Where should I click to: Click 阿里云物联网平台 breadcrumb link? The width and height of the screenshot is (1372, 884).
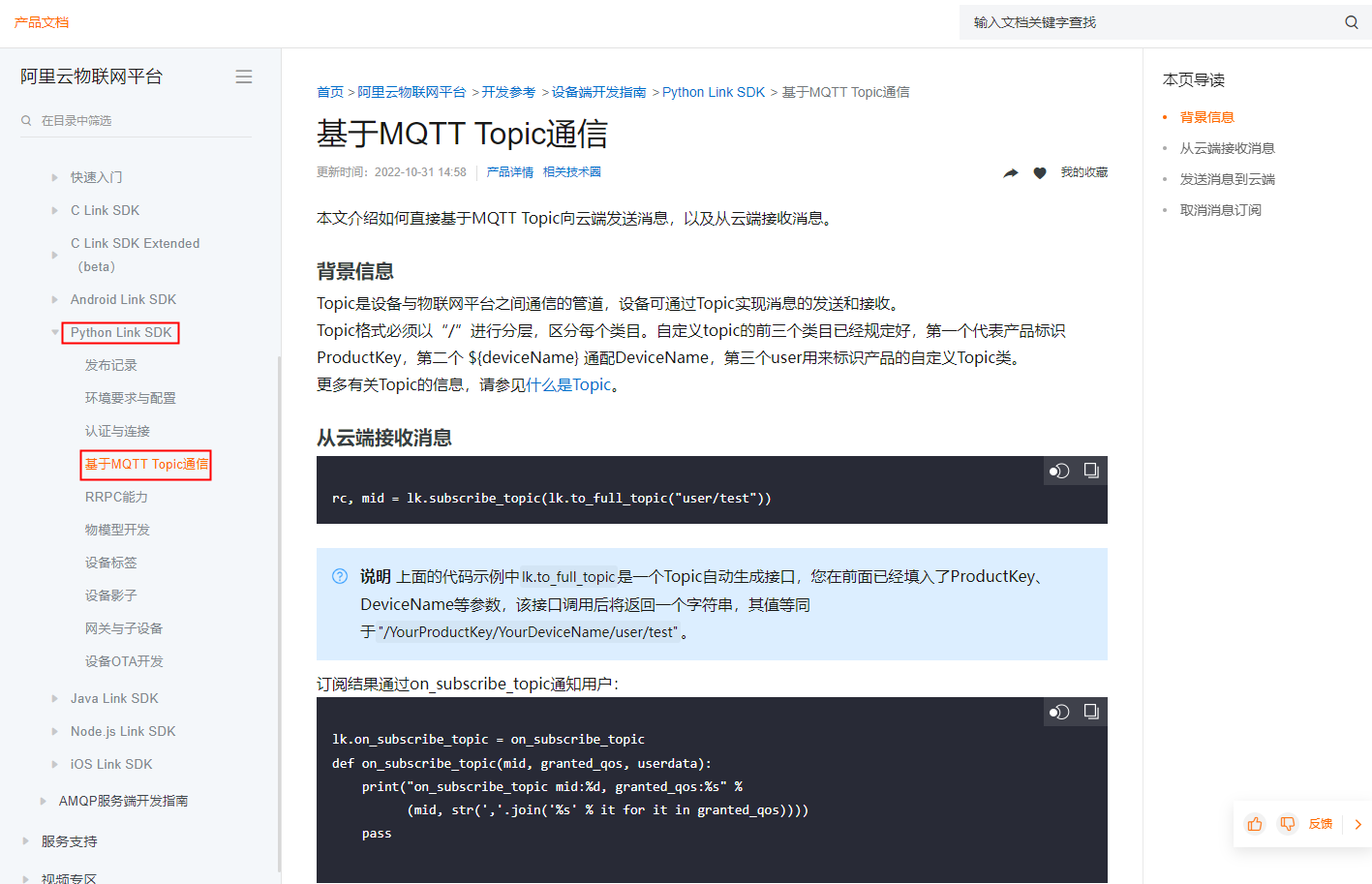[x=412, y=92]
